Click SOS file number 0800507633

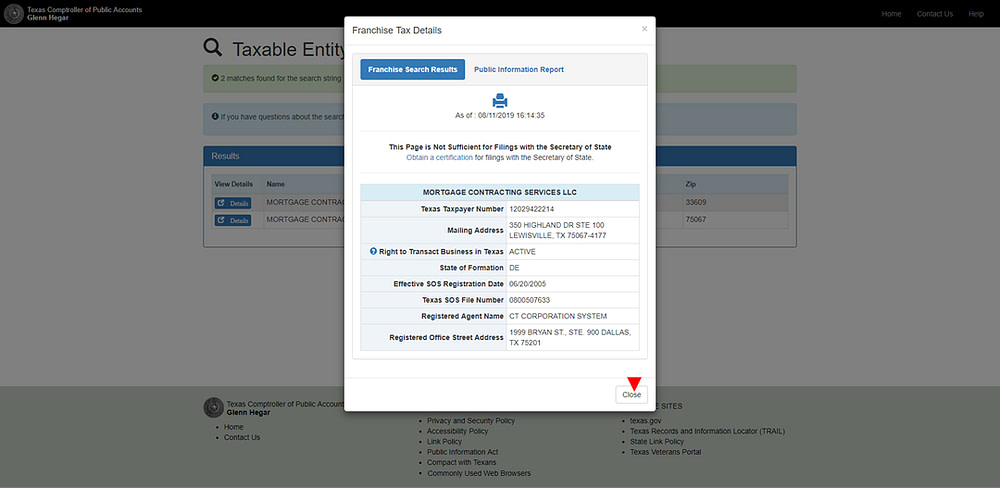click(529, 300)
